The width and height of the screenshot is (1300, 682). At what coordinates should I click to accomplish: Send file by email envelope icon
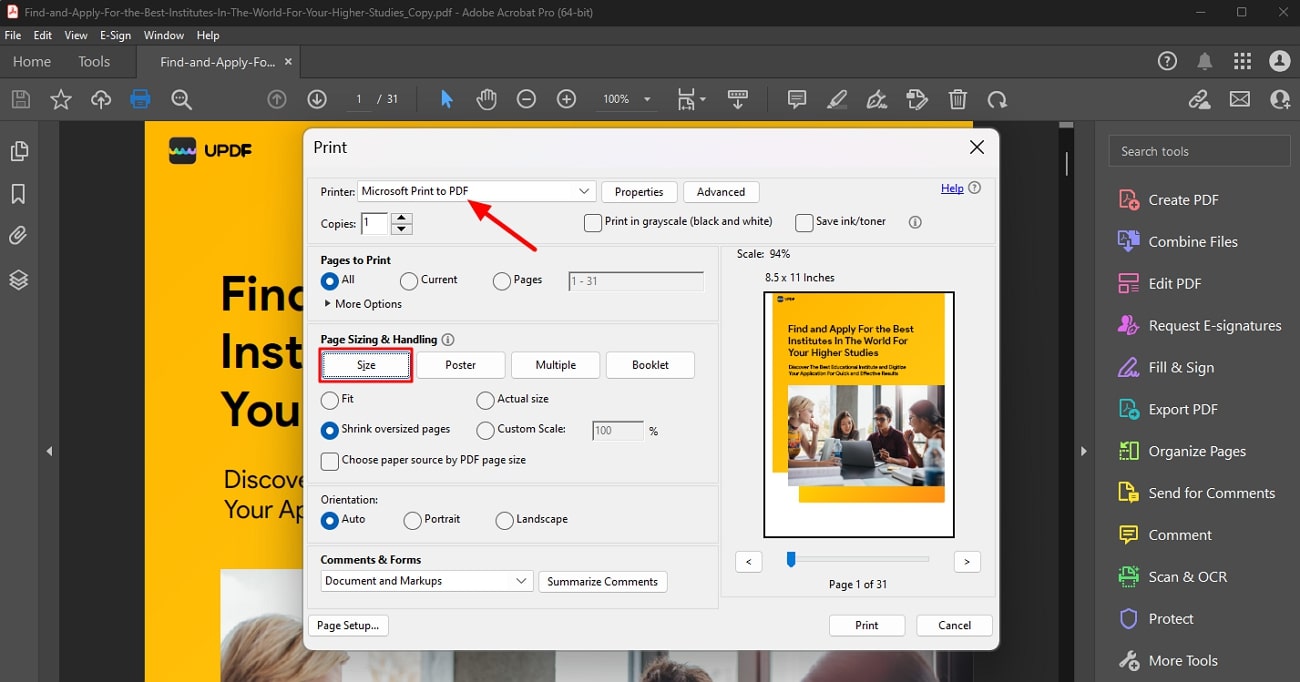tap(1240, 99)
